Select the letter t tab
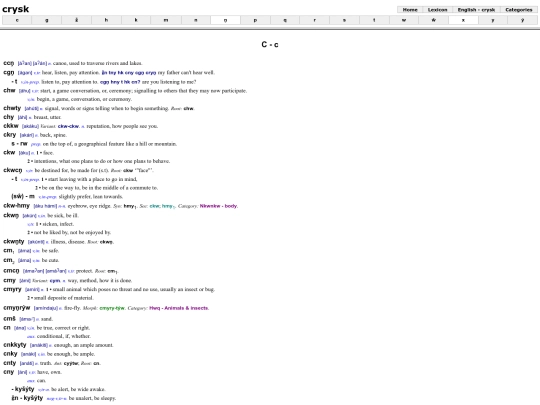540x405 pixels. (x=374, y=20)
